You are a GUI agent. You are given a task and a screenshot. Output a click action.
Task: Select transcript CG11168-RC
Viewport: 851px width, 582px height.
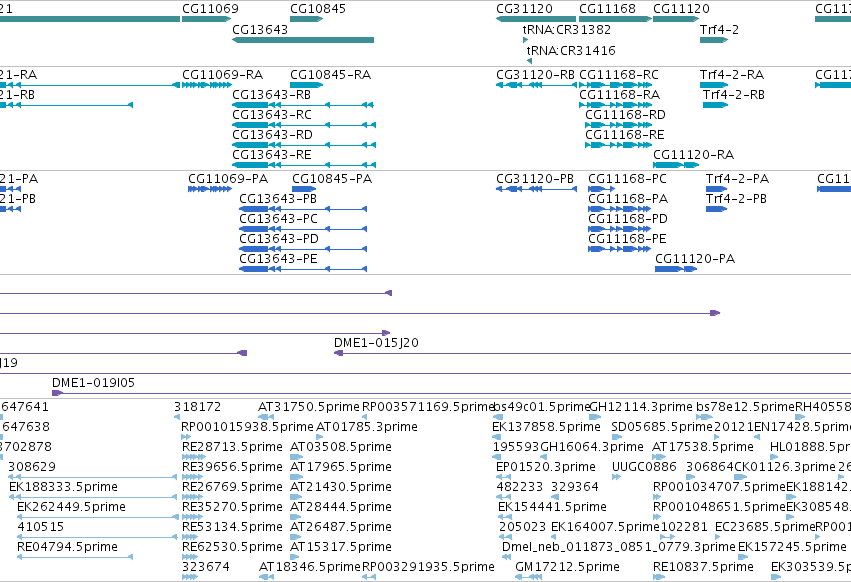tap(615, 85)
